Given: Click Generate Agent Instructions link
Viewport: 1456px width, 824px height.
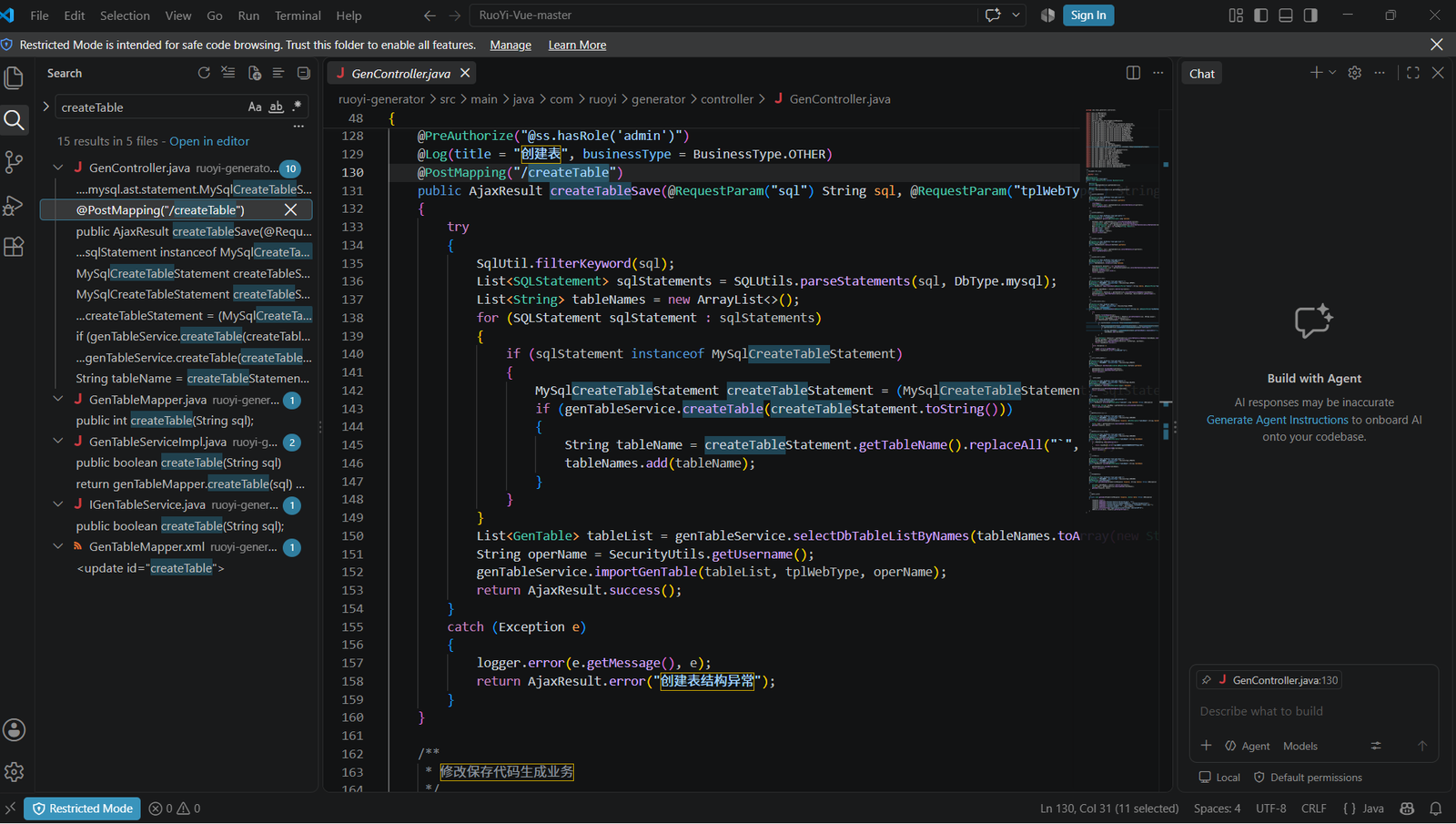Looking at the screenshot, I should click(1277, 420).
